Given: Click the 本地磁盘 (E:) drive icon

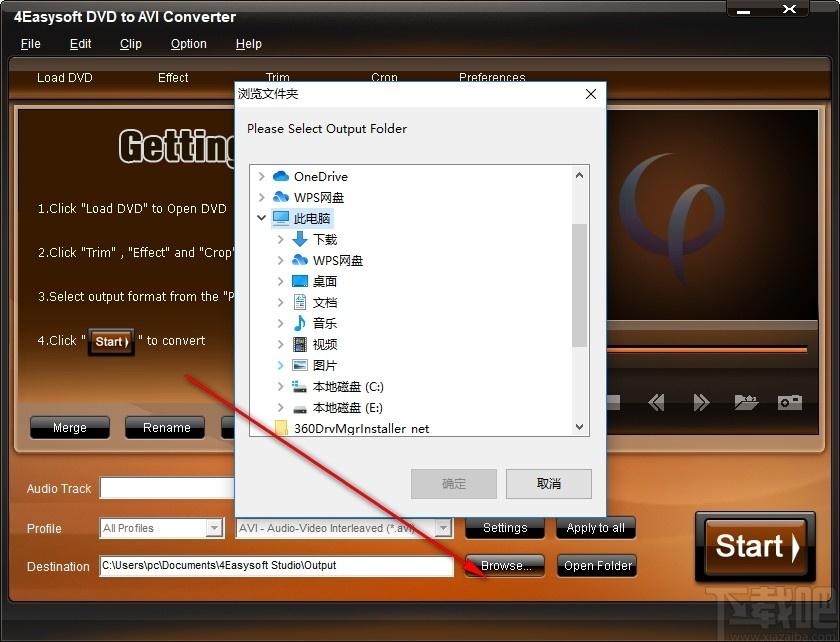Looking at the screenshot, I should pyautogui.click(x=300, y=409).
